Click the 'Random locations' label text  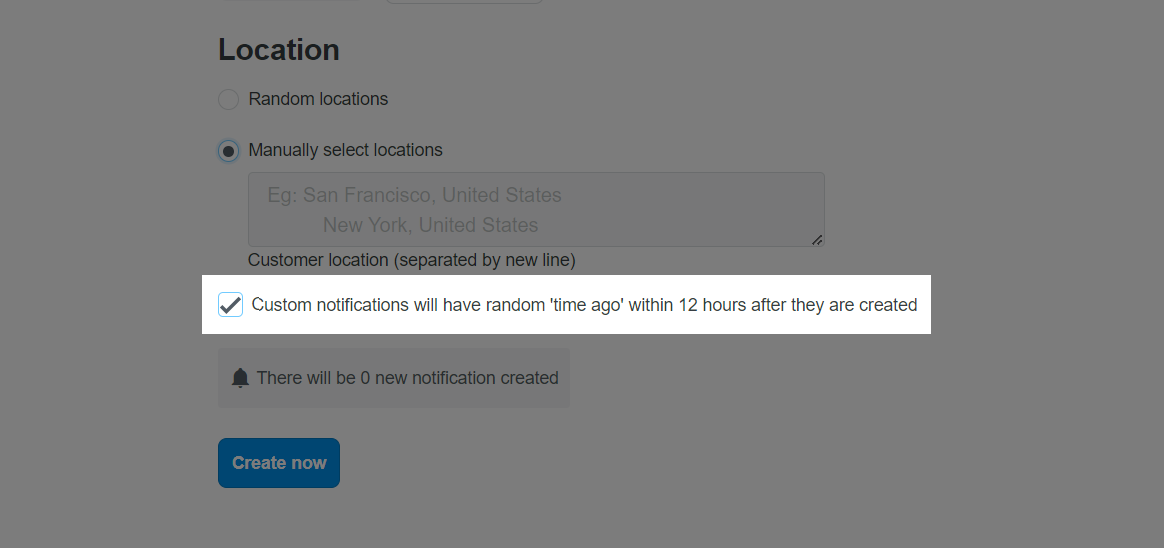click(318, 99)
